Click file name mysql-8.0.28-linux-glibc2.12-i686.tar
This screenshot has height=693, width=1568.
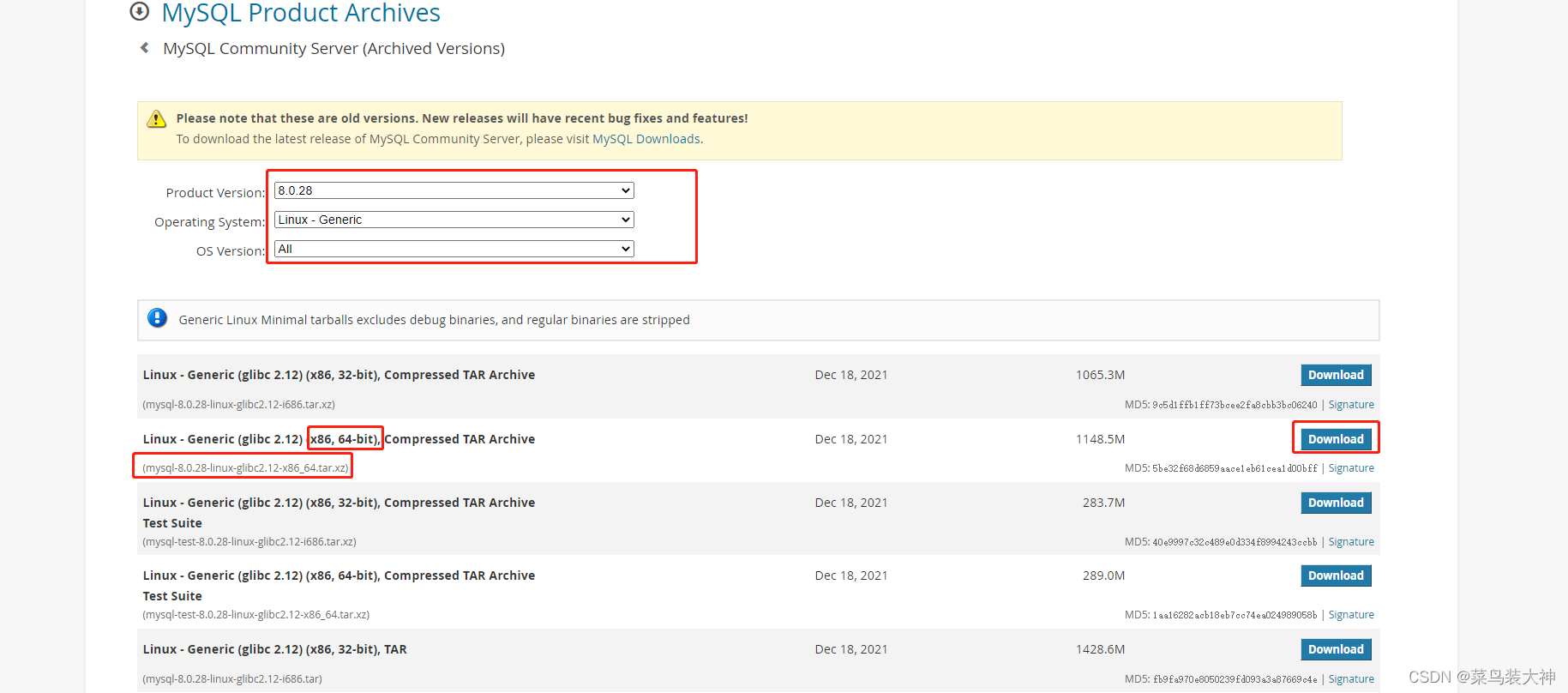(232, 679)
